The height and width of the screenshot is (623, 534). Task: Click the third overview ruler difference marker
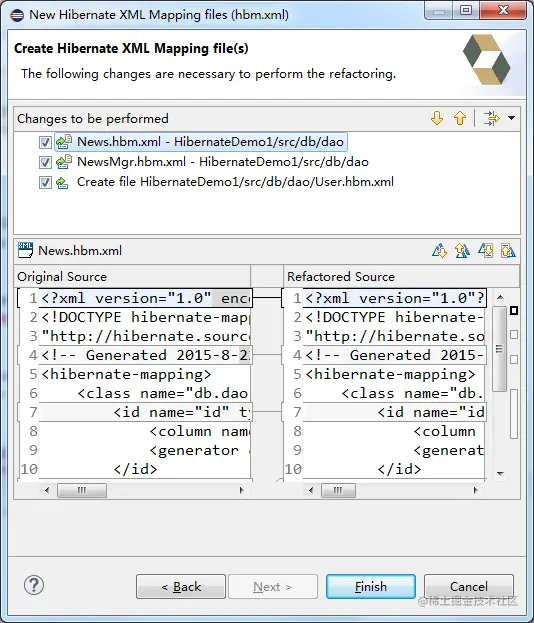514,360
